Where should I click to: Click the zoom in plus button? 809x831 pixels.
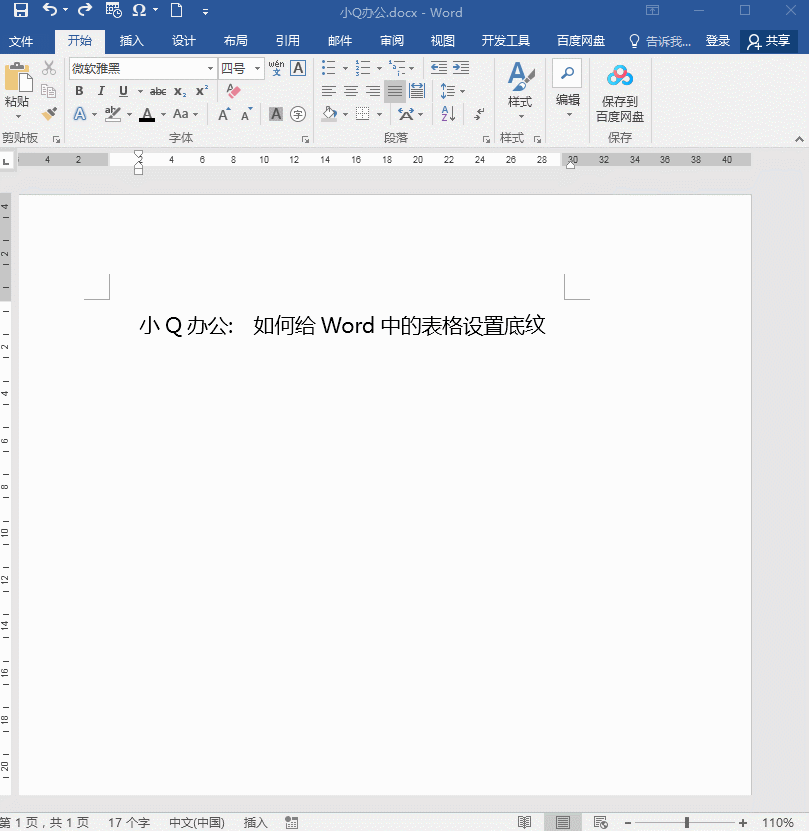point(742,823)
